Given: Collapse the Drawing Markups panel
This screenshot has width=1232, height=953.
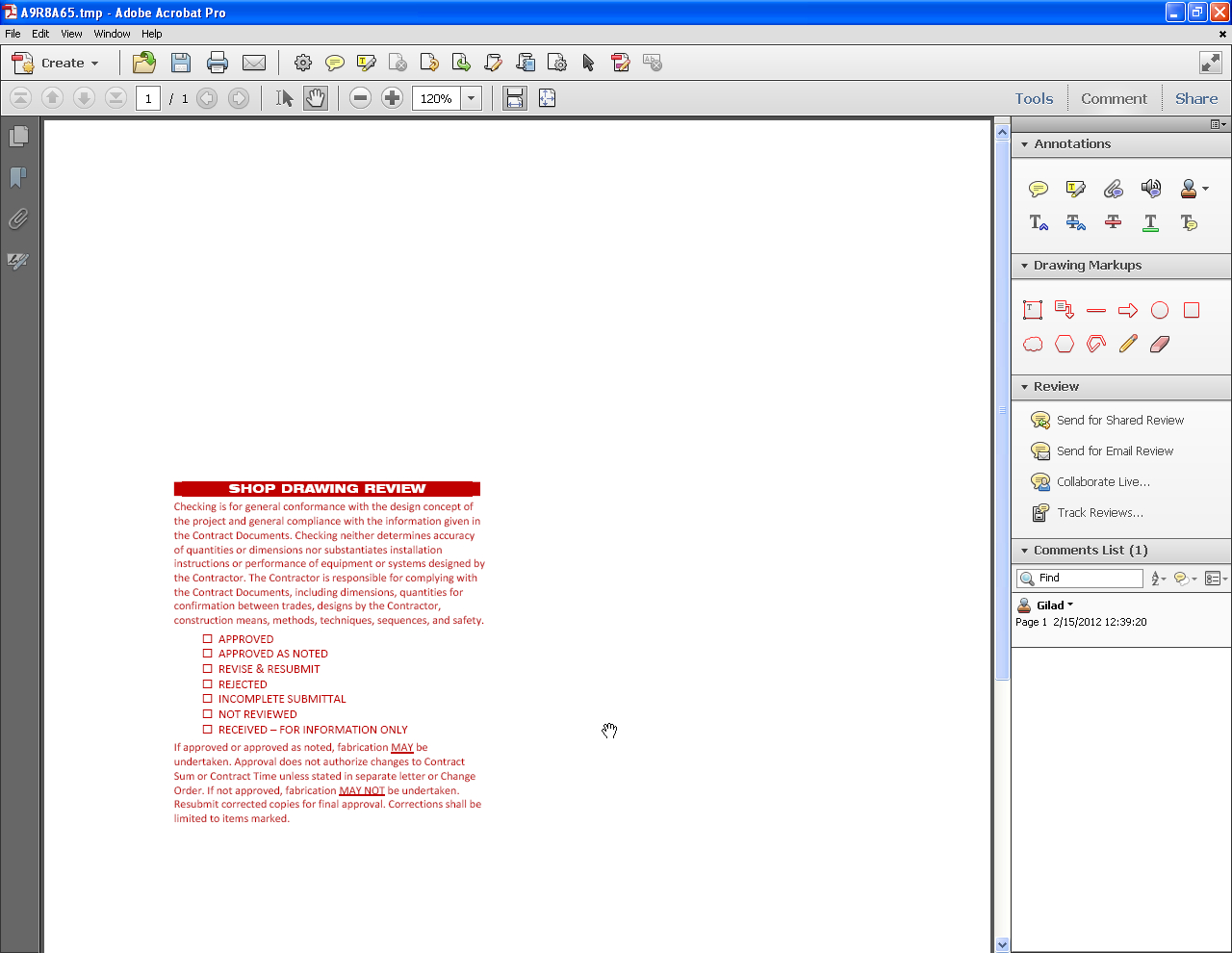Looking at the screenshot, I should (x=1024, y=266).
